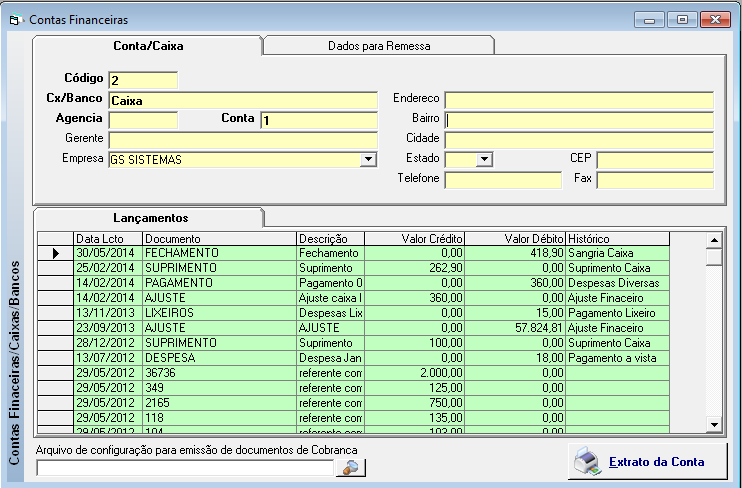Click the grid scrollbar up arrow
The height and width of the screenshot is (488, 742).
tap(713, 240)
